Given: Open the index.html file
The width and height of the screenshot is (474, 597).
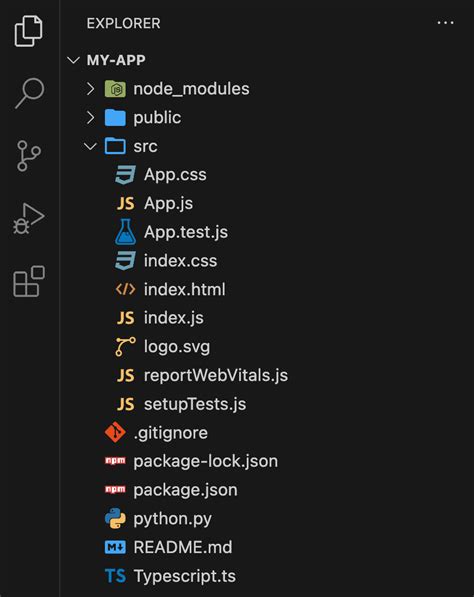Looking at the screenshot, I should [x=185, y=289].
